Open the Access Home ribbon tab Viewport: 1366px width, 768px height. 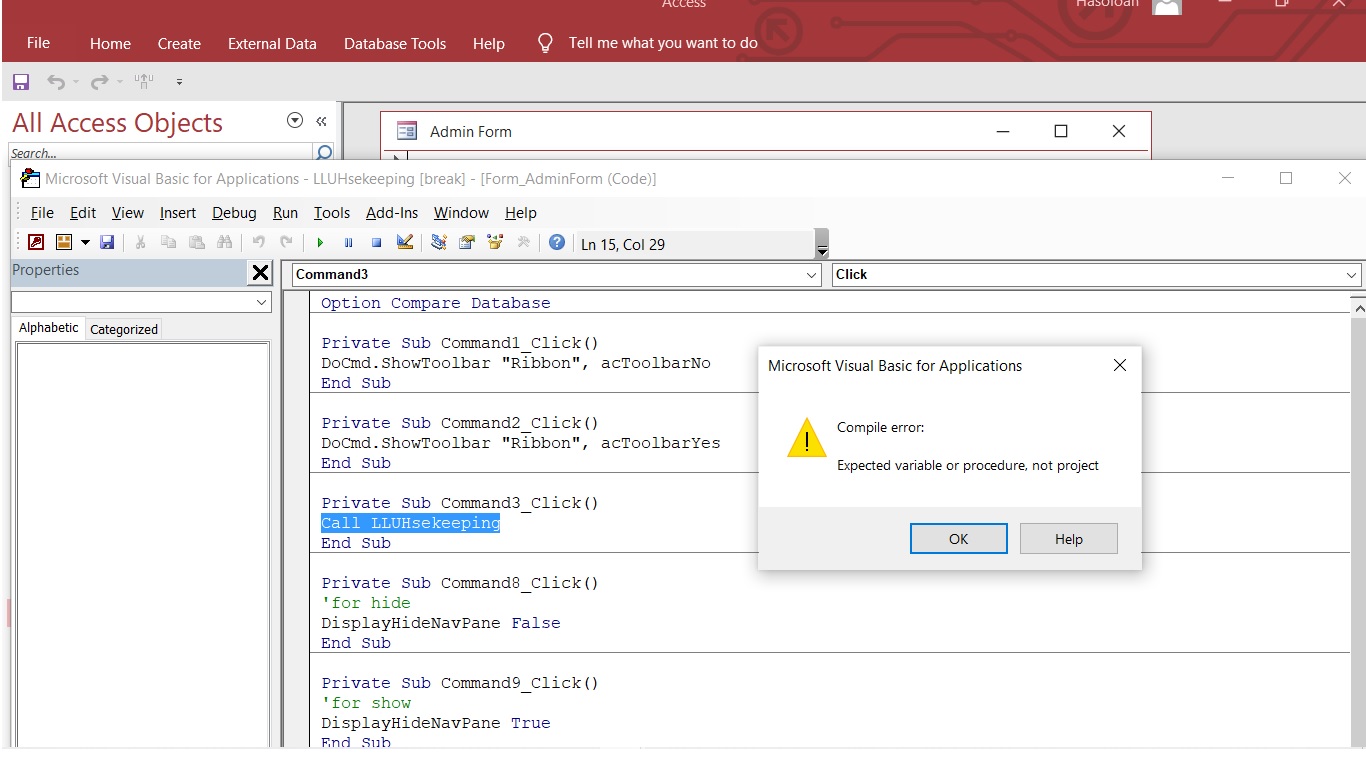[x=110, y=43]
